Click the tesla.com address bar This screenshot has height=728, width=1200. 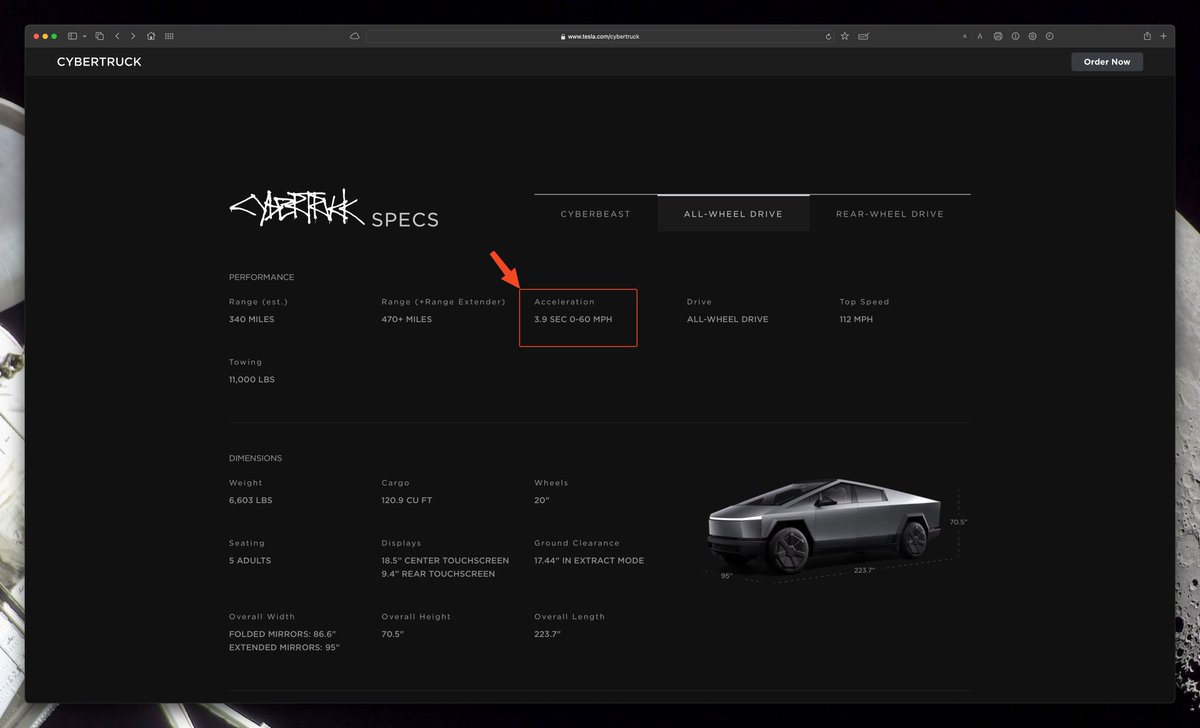coord(601,36)
